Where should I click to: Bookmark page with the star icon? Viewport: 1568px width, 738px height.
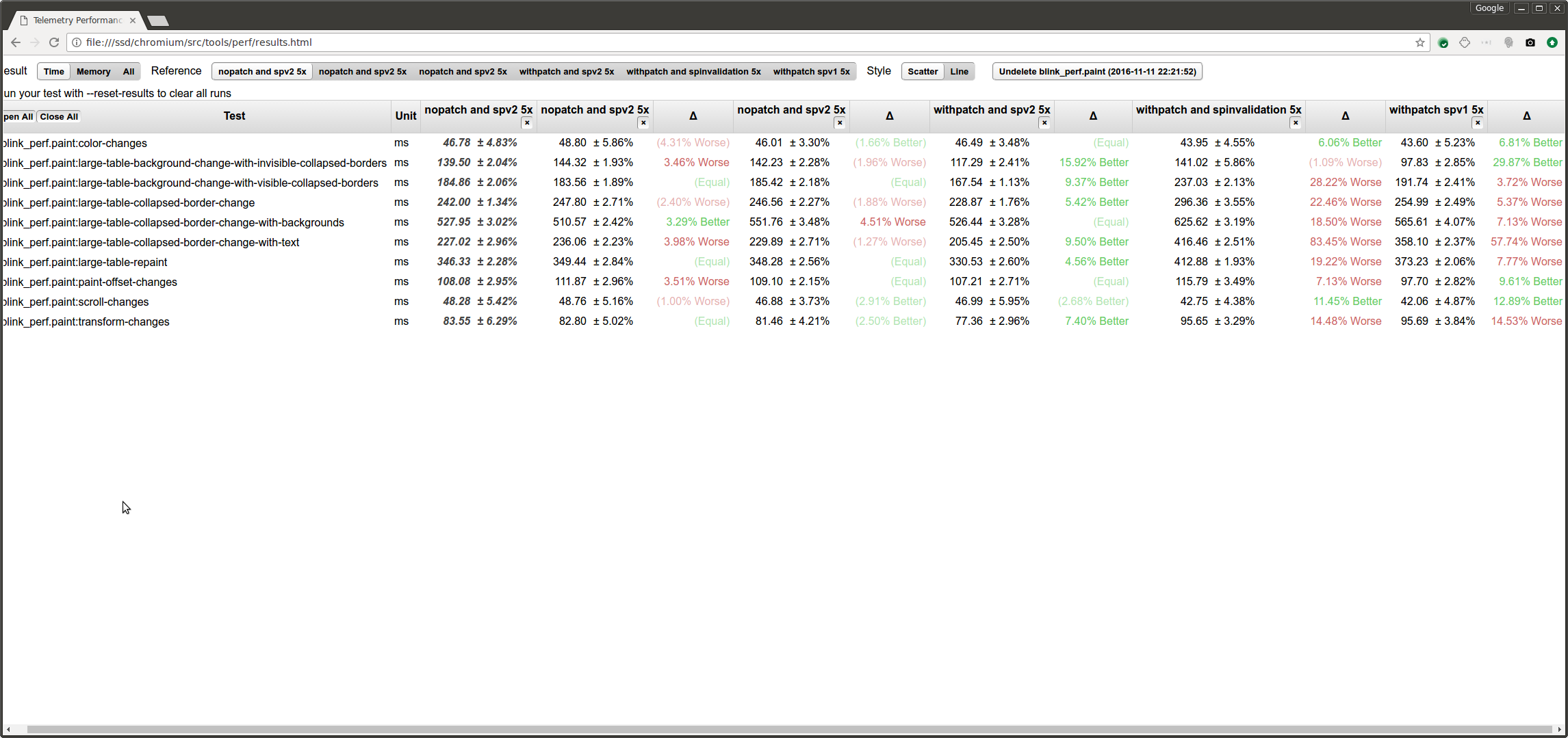click(x=1420, y=42)
